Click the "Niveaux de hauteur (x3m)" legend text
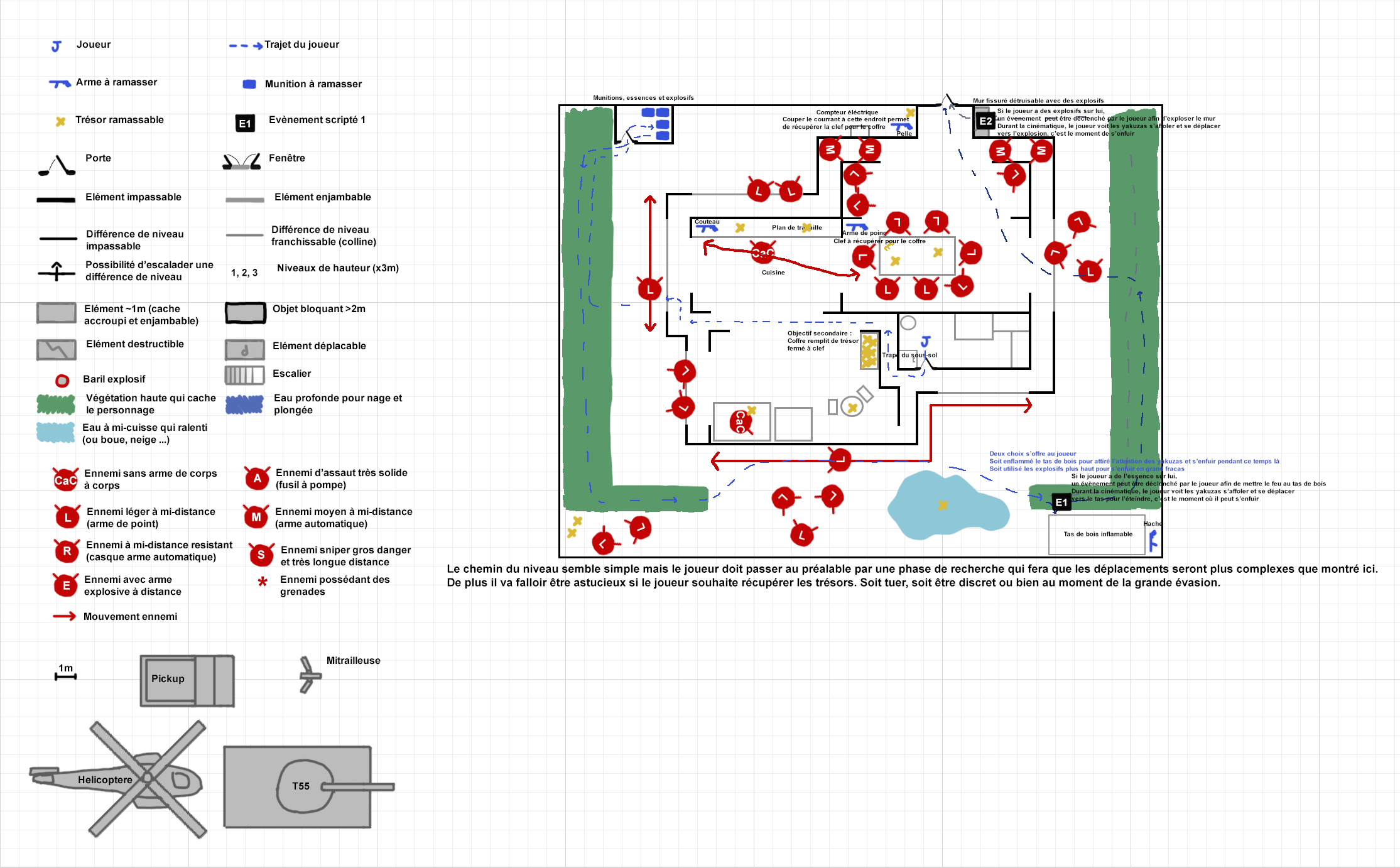This screenshot has height=868, width=1400. click(338, 268)
